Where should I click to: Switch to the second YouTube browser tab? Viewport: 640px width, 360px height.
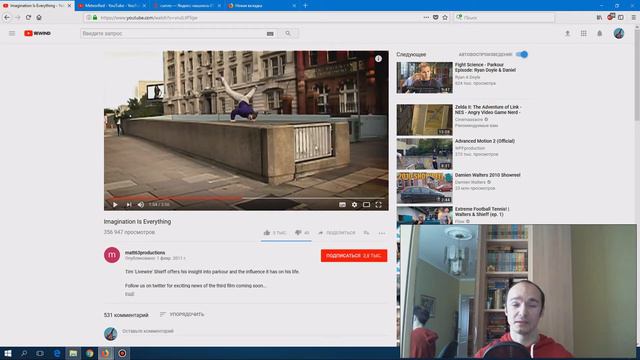click(111, 6)
